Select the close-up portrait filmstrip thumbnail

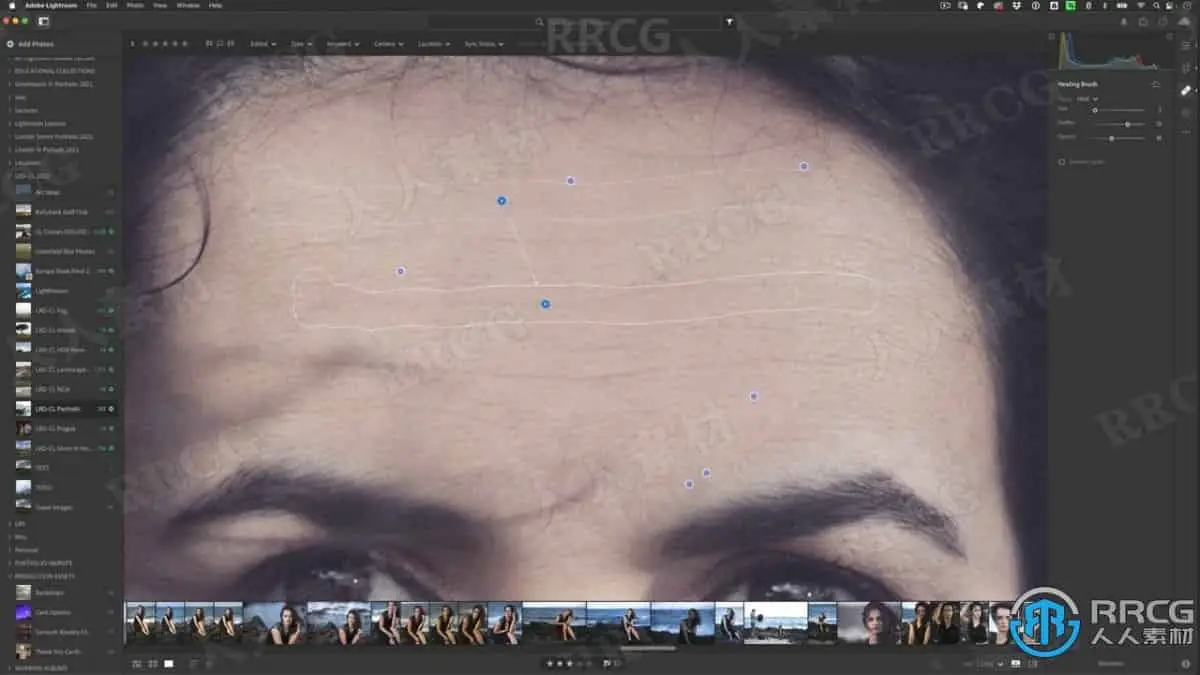(868, 623)
